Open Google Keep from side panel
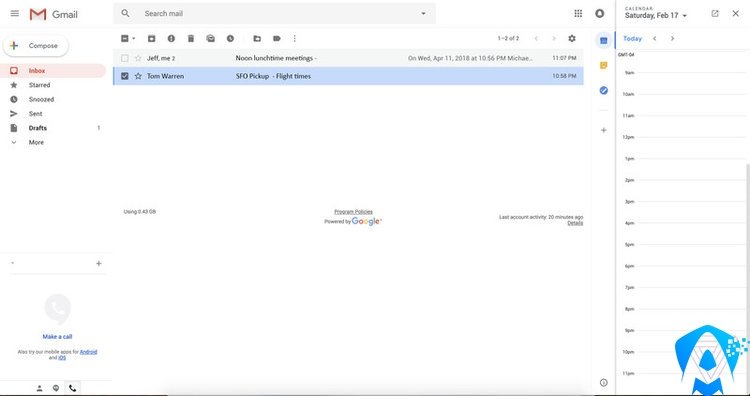Screen dimensions: 750x396 (x=604, y=66)
